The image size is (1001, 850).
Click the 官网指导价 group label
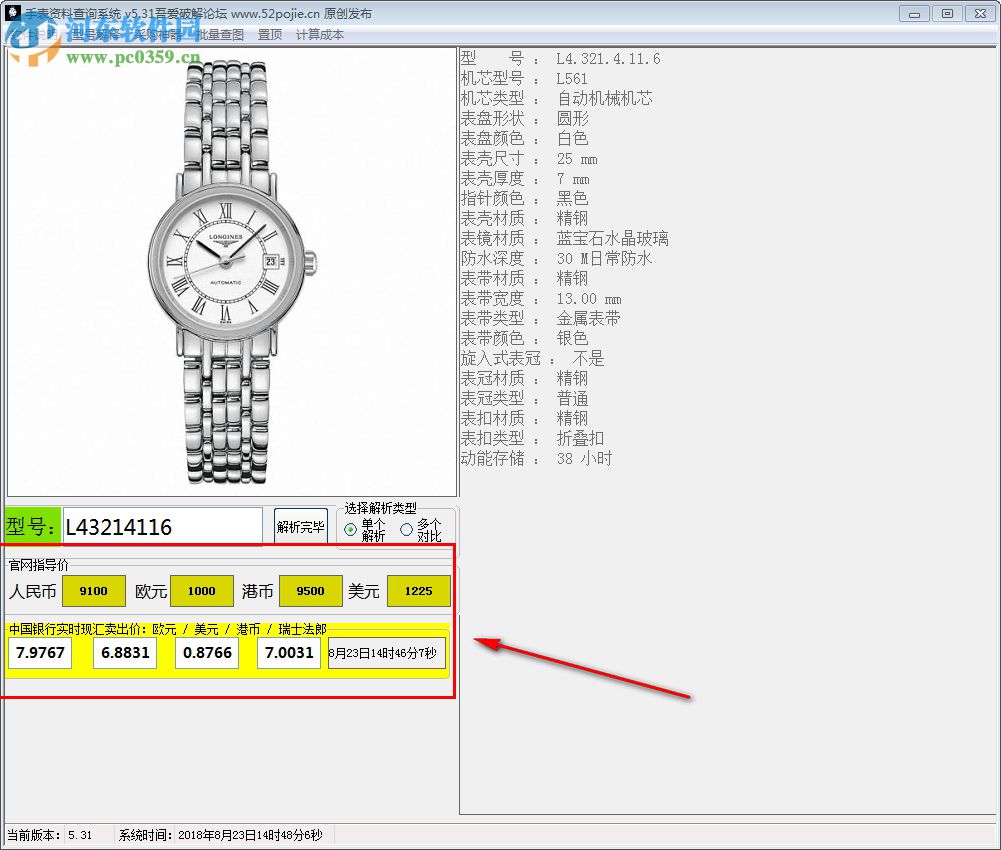click(38, 565)
